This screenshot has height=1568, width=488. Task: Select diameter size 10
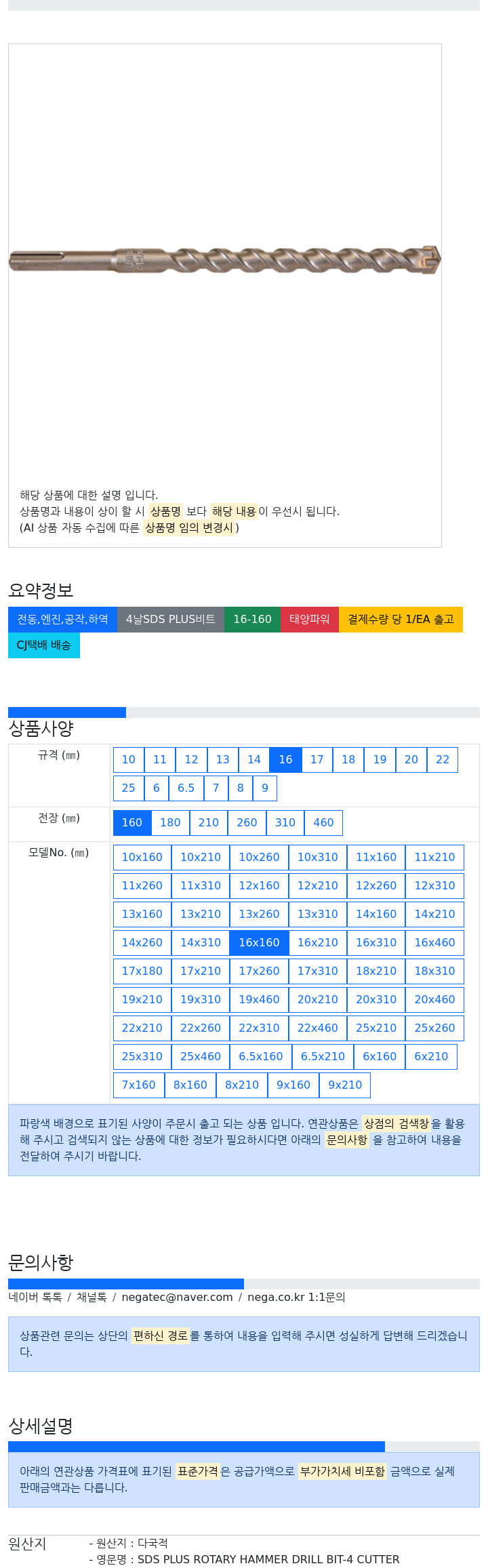[x=129, y=760]
